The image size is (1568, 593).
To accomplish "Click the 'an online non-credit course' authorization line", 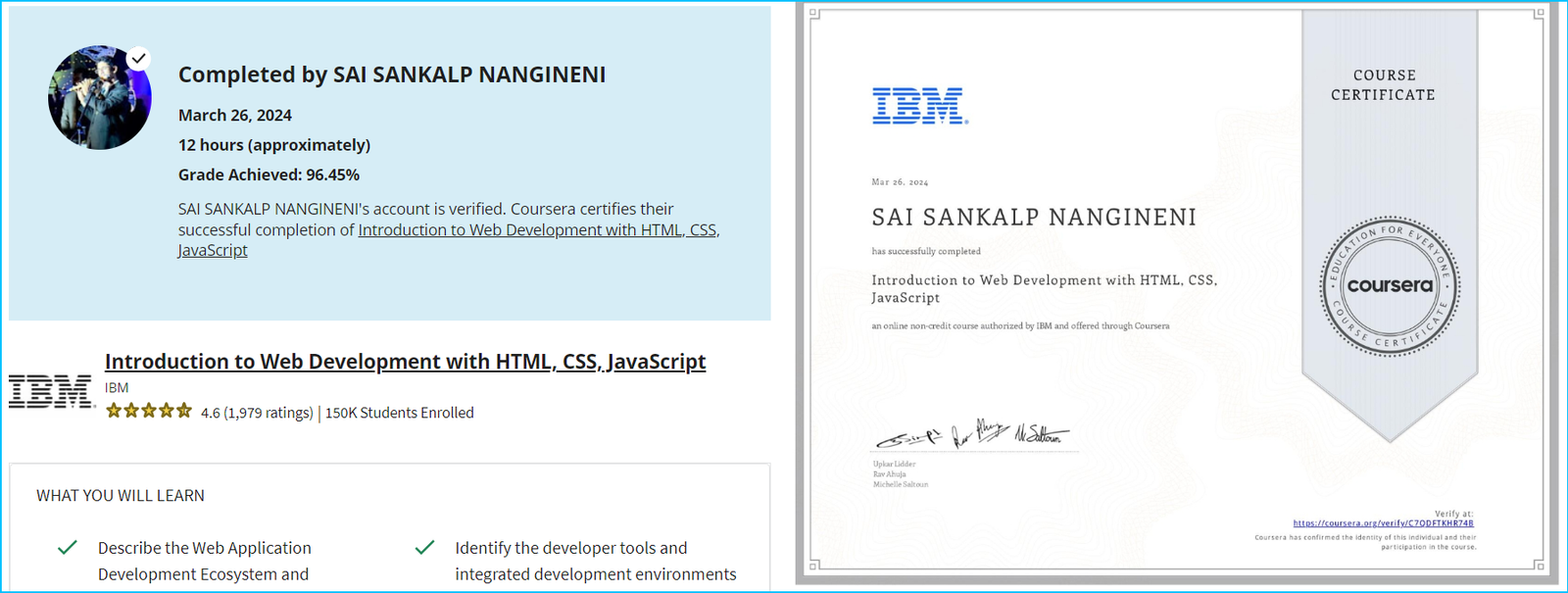I will 1020,325.
